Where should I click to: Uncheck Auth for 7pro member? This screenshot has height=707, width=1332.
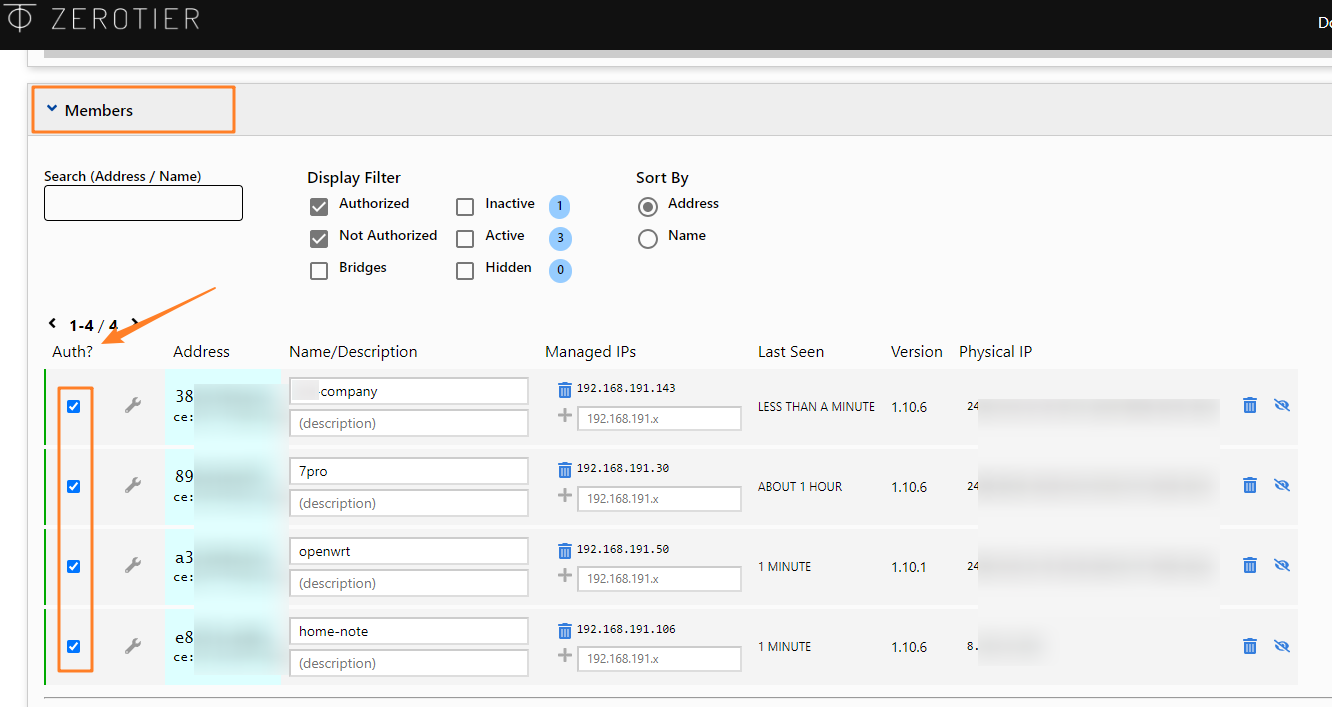tap(74, 486)
